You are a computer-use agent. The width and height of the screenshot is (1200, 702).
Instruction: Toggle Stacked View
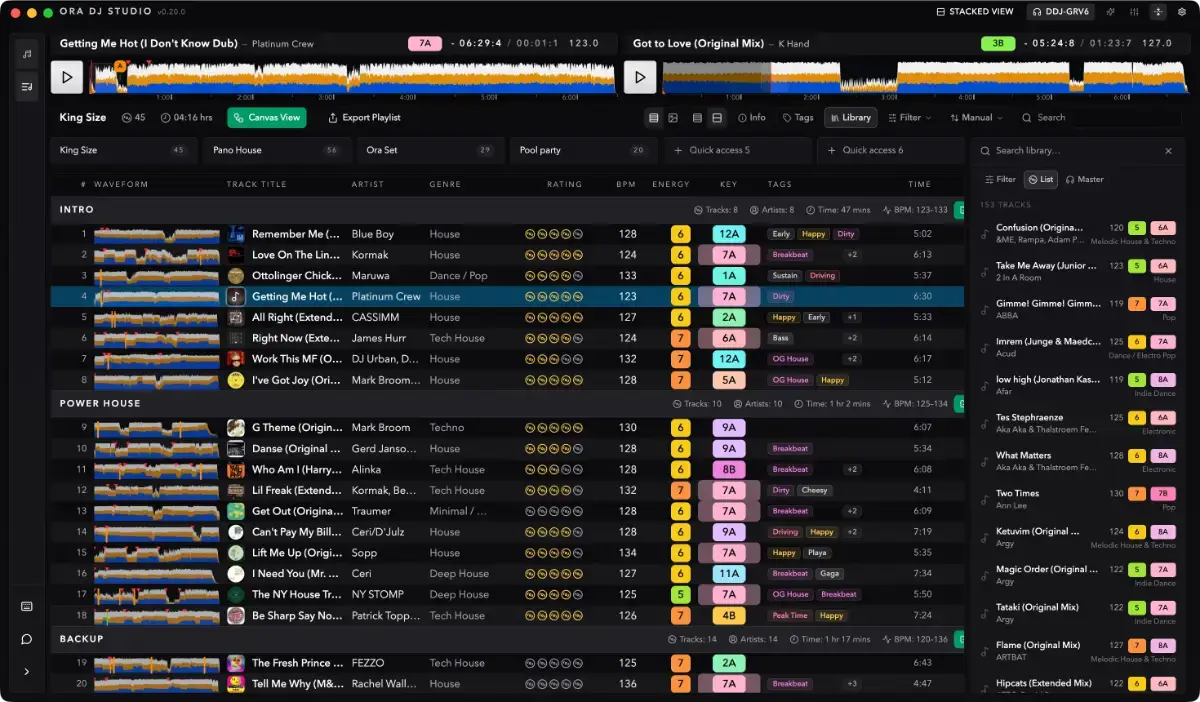click(x=975, y=12)
